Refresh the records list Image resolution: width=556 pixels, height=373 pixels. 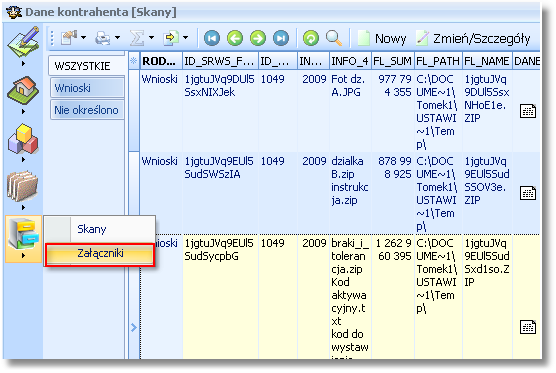311,38
